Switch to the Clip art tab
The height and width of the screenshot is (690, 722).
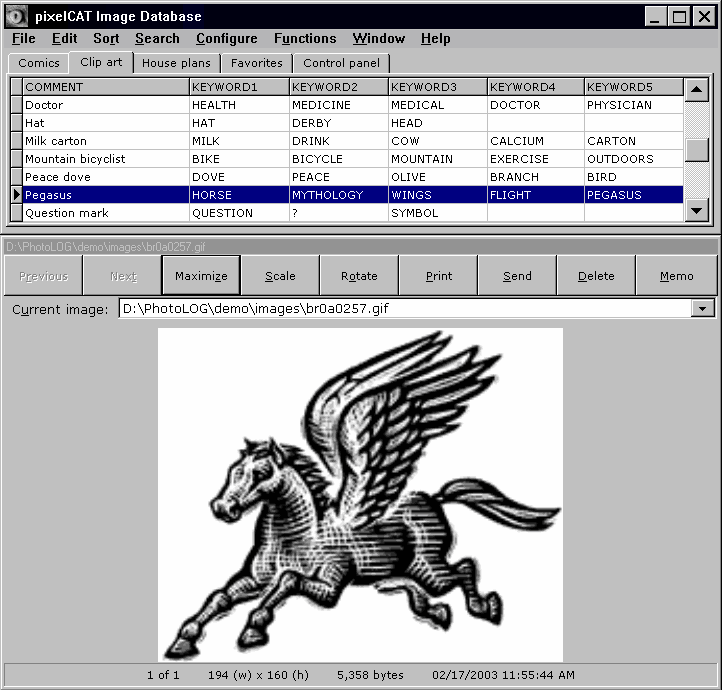coord(101,62)
